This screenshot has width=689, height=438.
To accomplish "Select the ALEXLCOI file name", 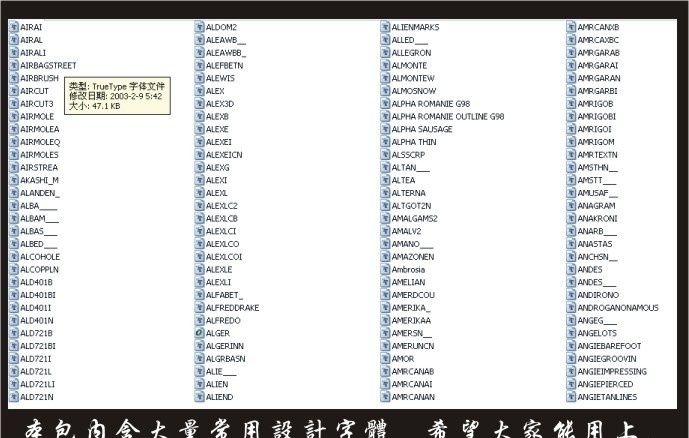I will pos(224,257).
